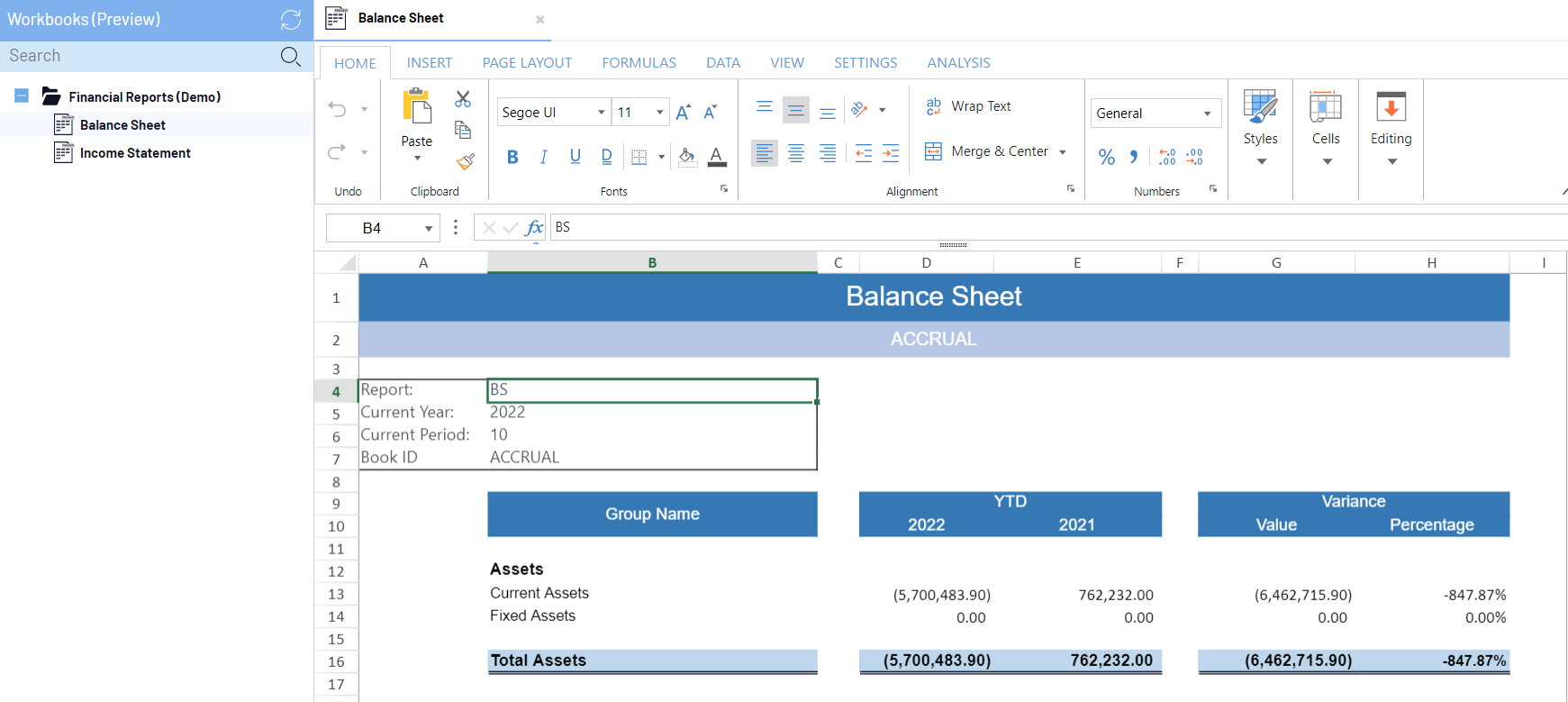Toggle Bold formatting
Viewport: 1568px width, 702px height.
point(512,157)
